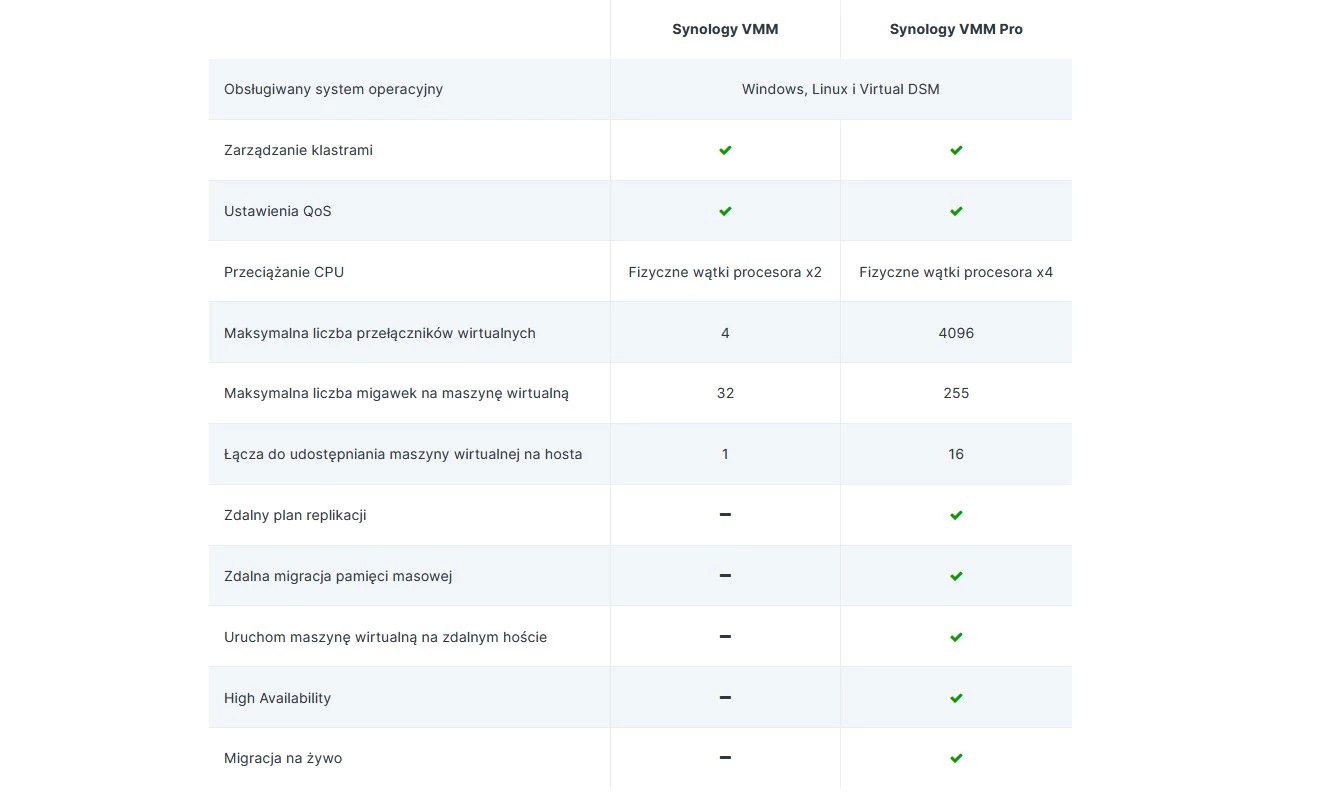Click VMM Pro checkmark in Zarządzanie klastrami row
Screen dimensions: 1342x811
pyautogui.click(x=956, y=150)
